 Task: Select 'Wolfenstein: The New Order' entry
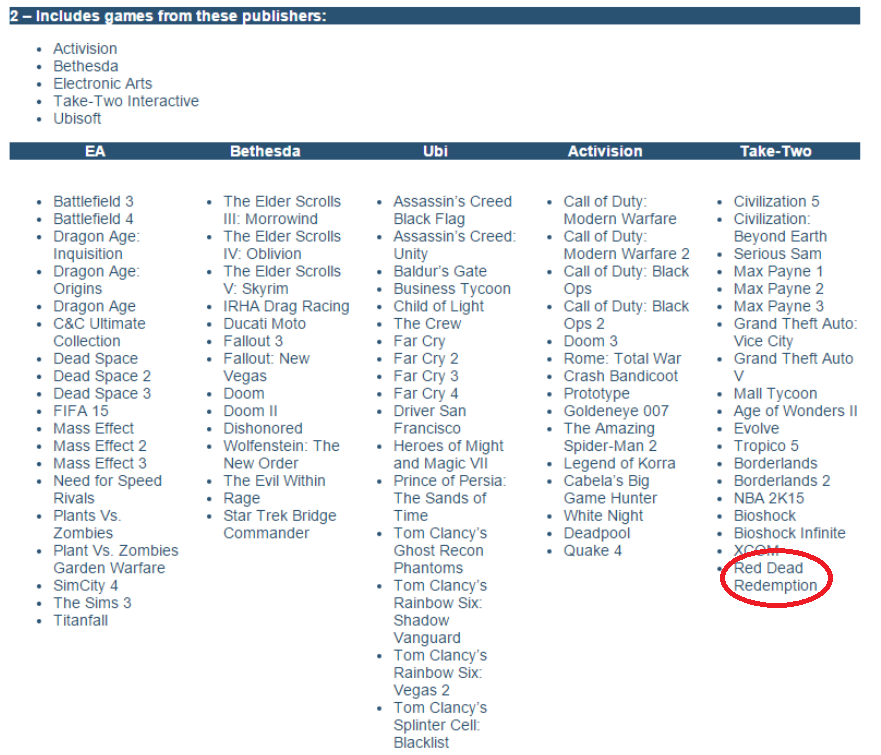[281, 454]
